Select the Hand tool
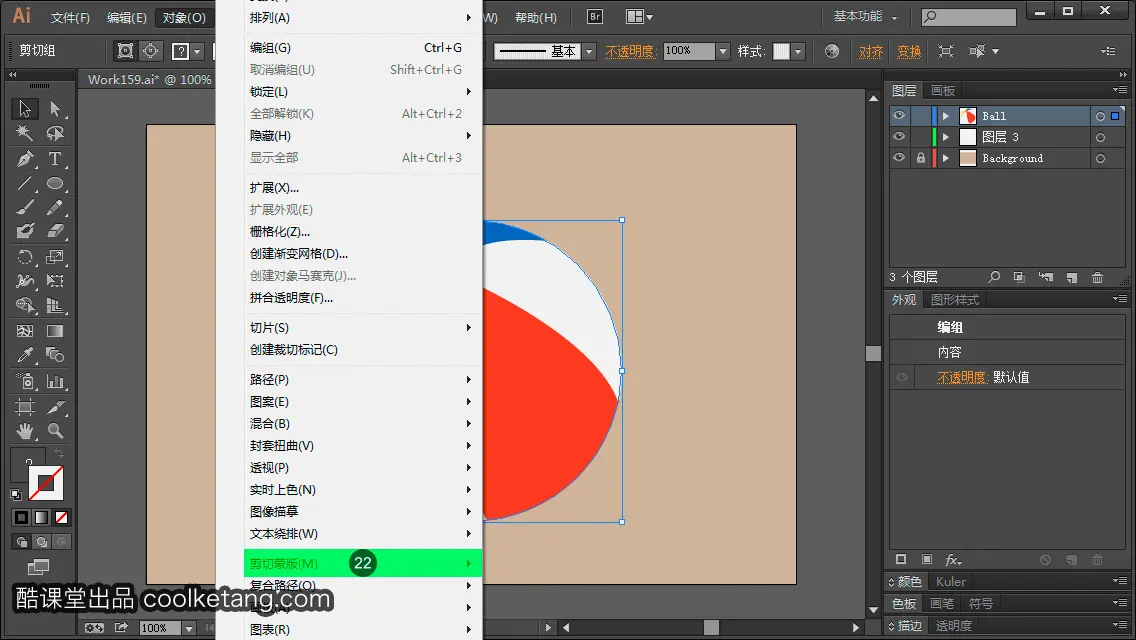 25,431
